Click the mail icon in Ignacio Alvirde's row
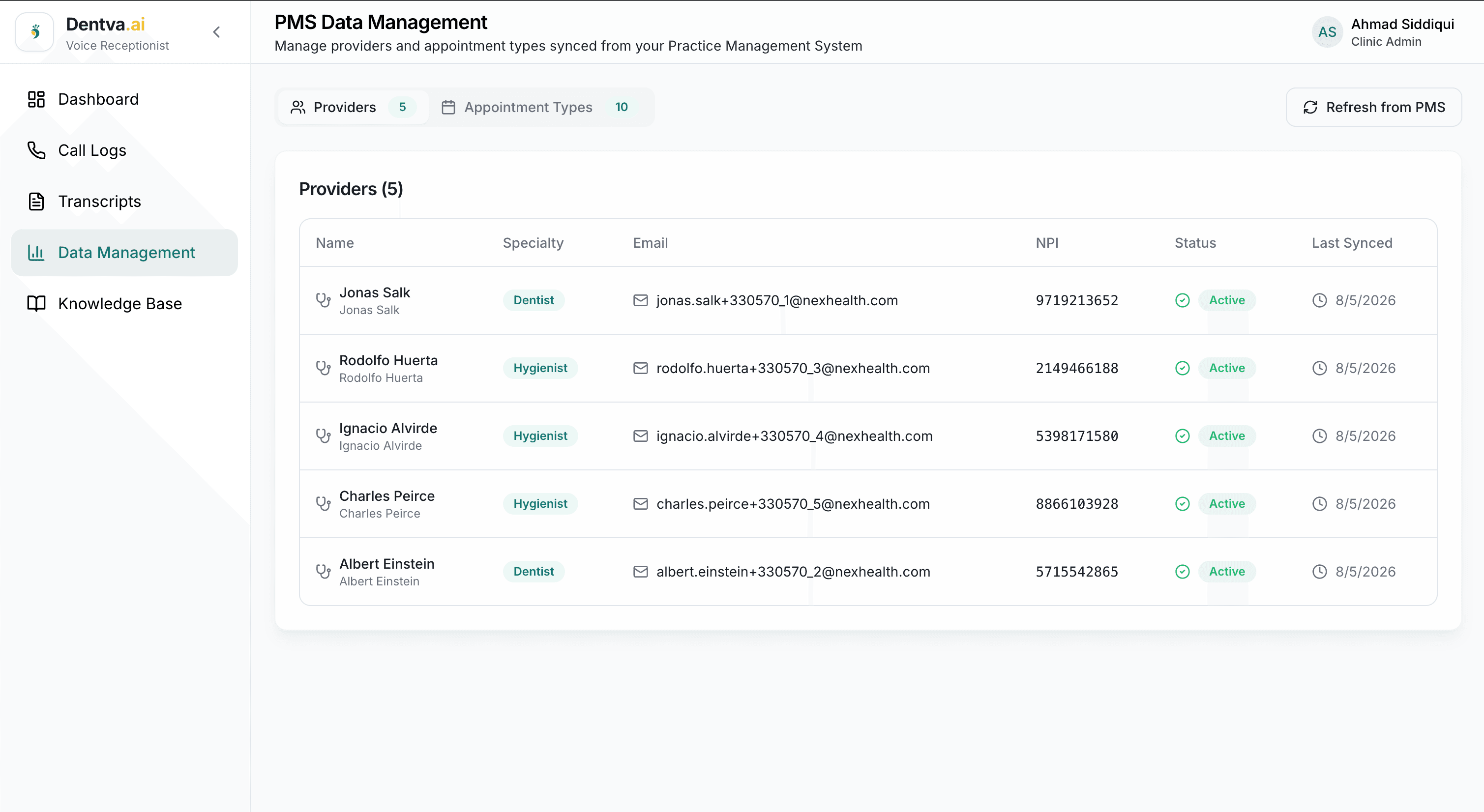This screenshot has height=812, width=1484. coord(641,436)
